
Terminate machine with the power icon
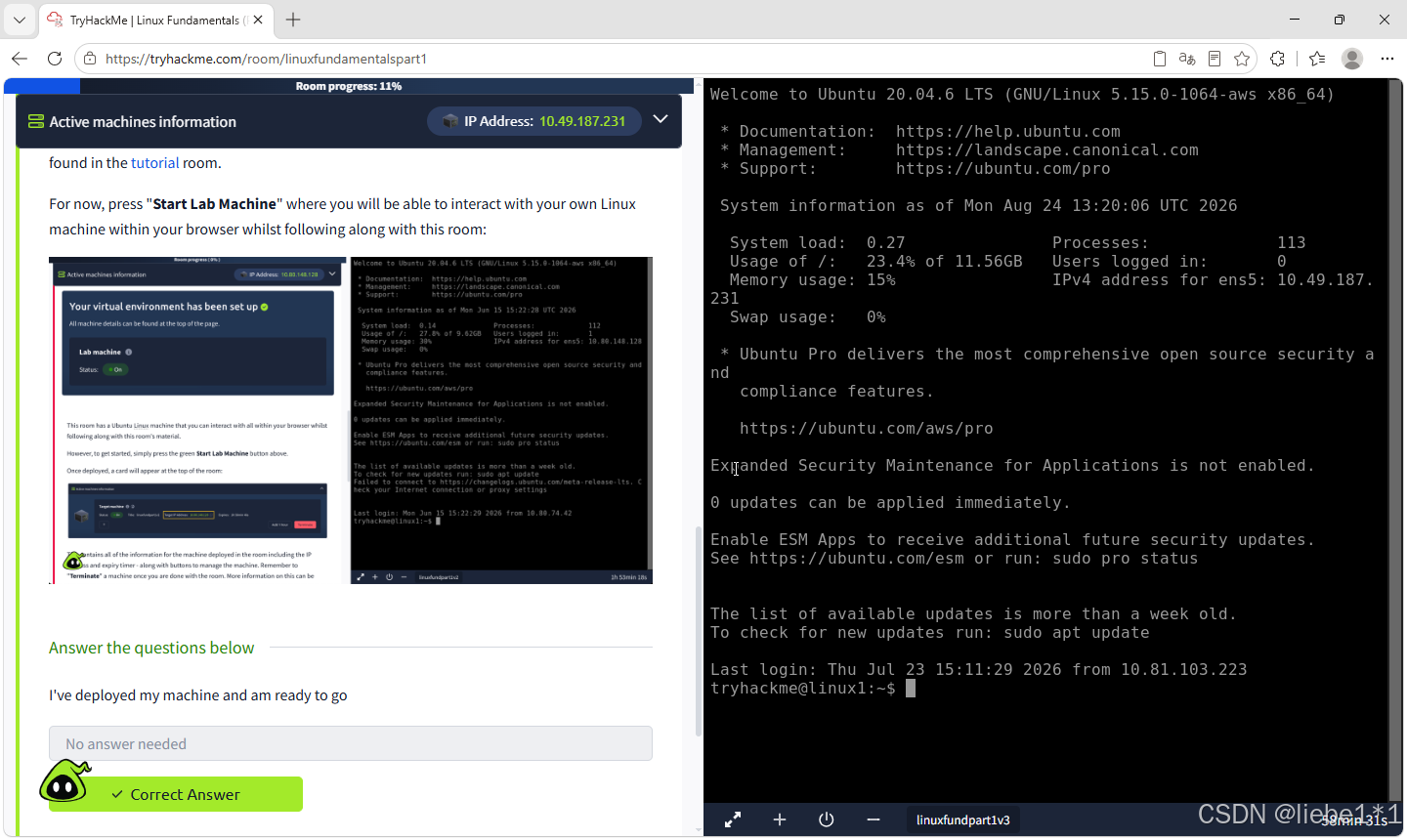pos(827,819)
